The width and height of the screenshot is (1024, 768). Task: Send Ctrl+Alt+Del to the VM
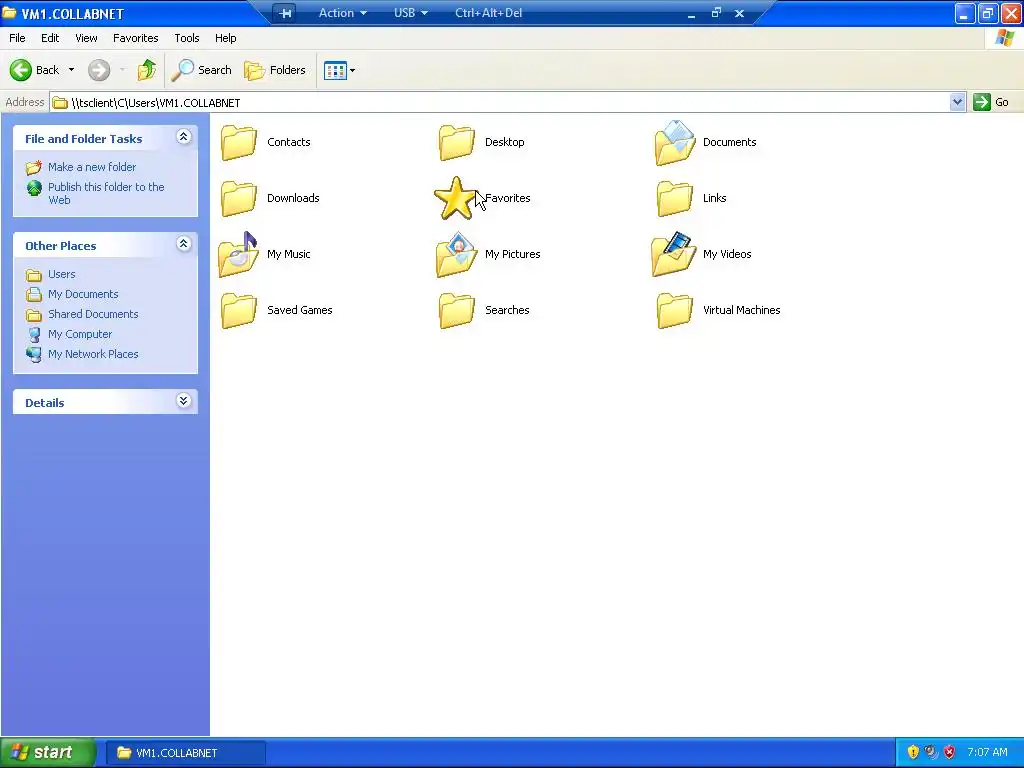pyautogui.click(x=488, y=13)
